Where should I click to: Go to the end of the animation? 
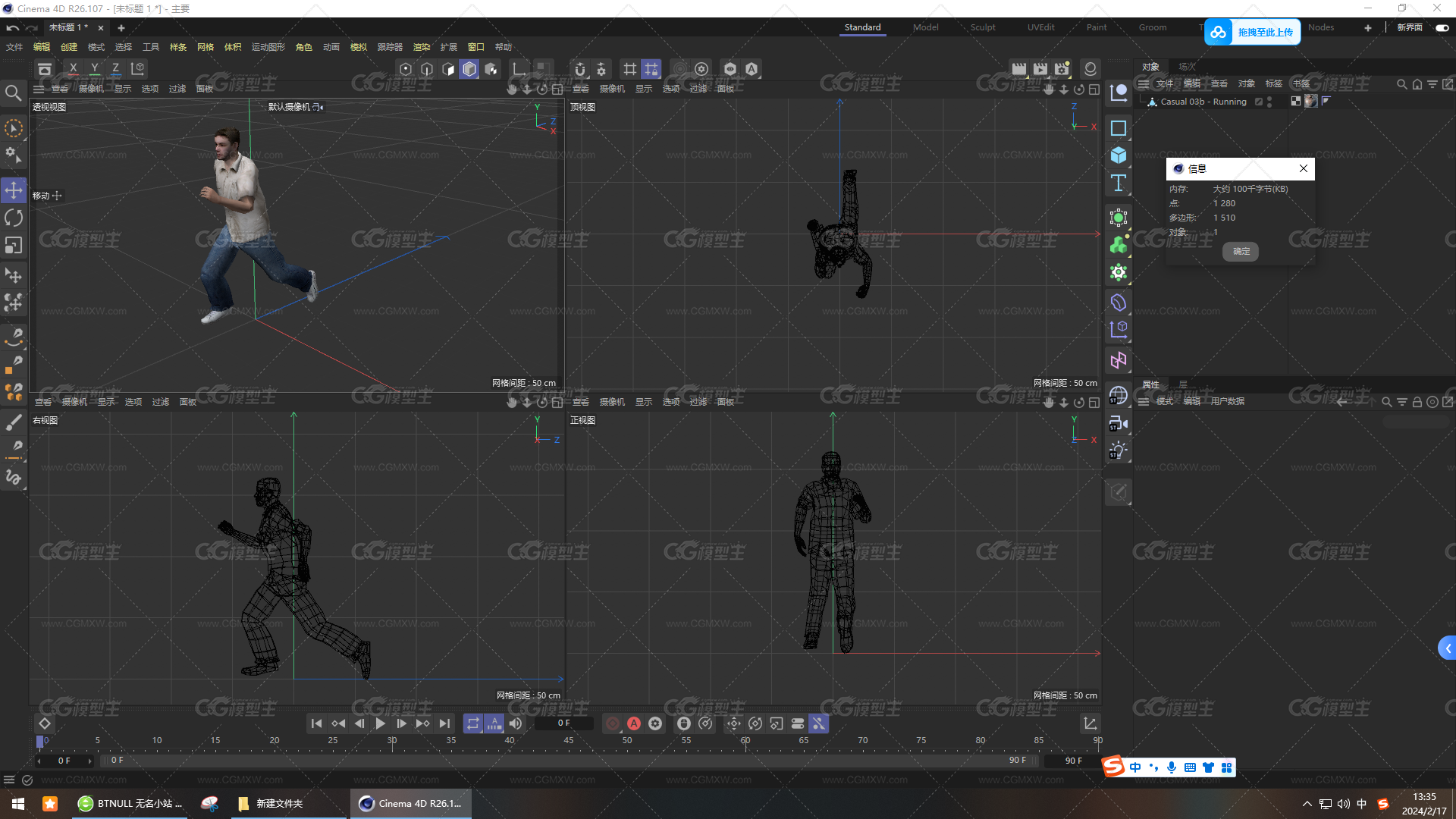coord(444,723)
